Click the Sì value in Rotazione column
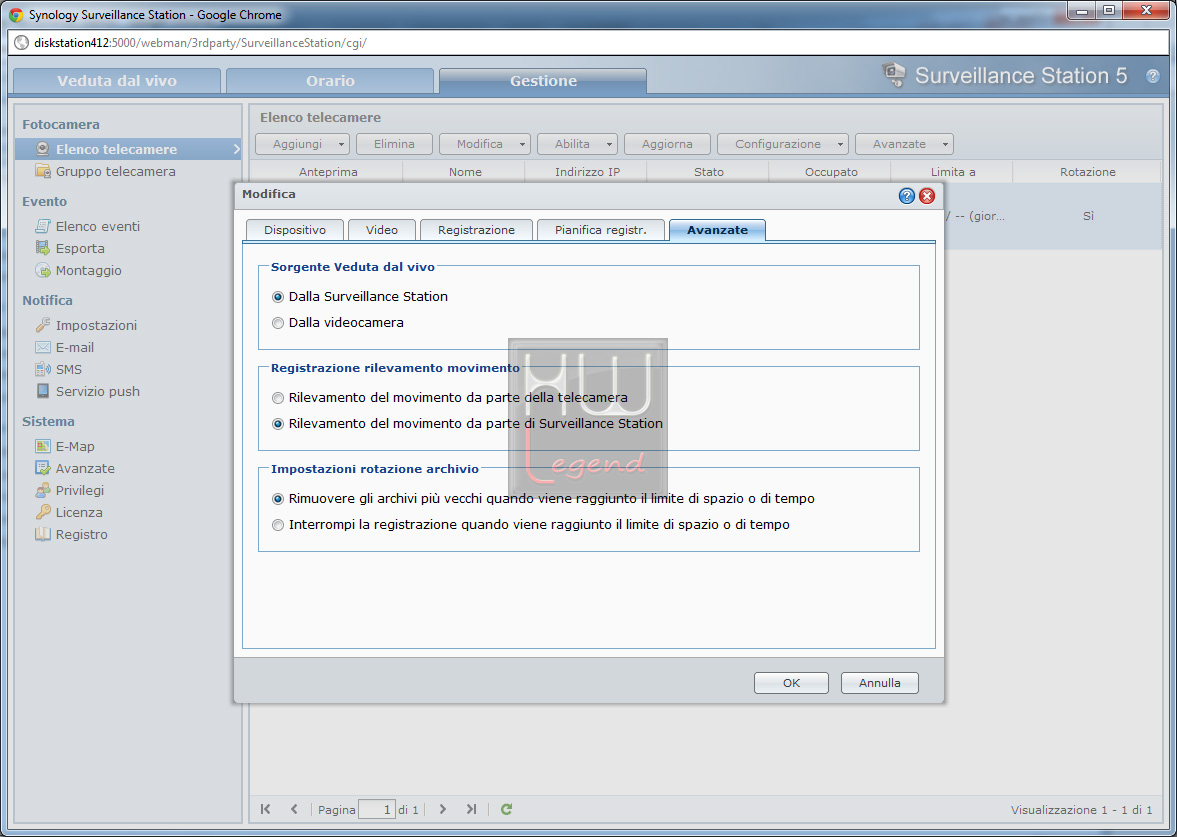 pos(1088,216)
